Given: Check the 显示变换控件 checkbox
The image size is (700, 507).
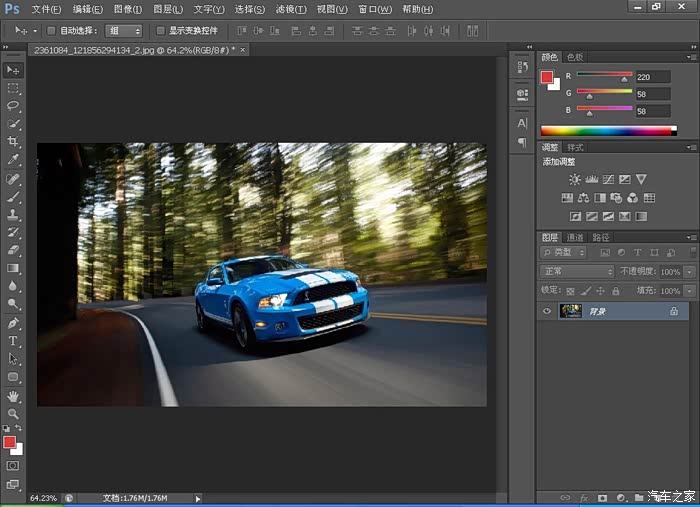Looking at the screenshot, I should pyautogui.click(x=160, y=31).
